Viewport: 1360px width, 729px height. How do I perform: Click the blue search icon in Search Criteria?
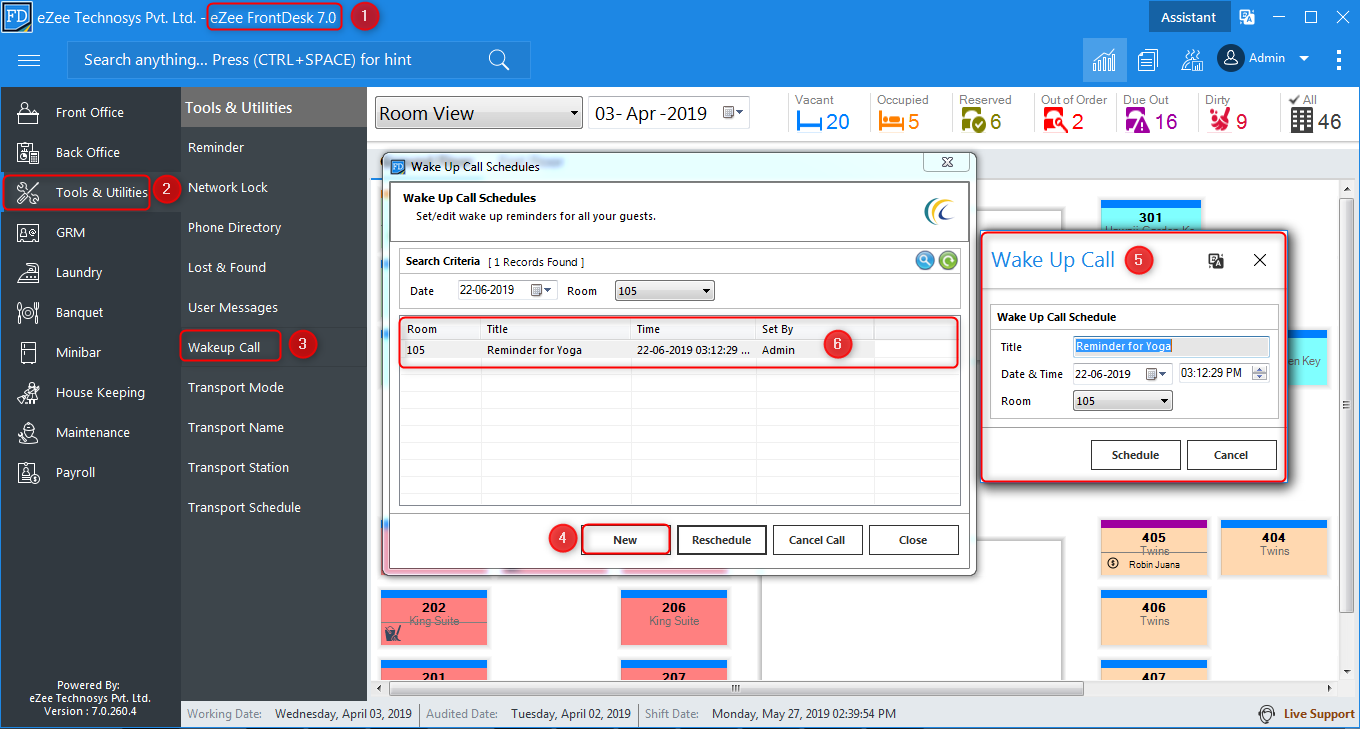click(925, 261)
